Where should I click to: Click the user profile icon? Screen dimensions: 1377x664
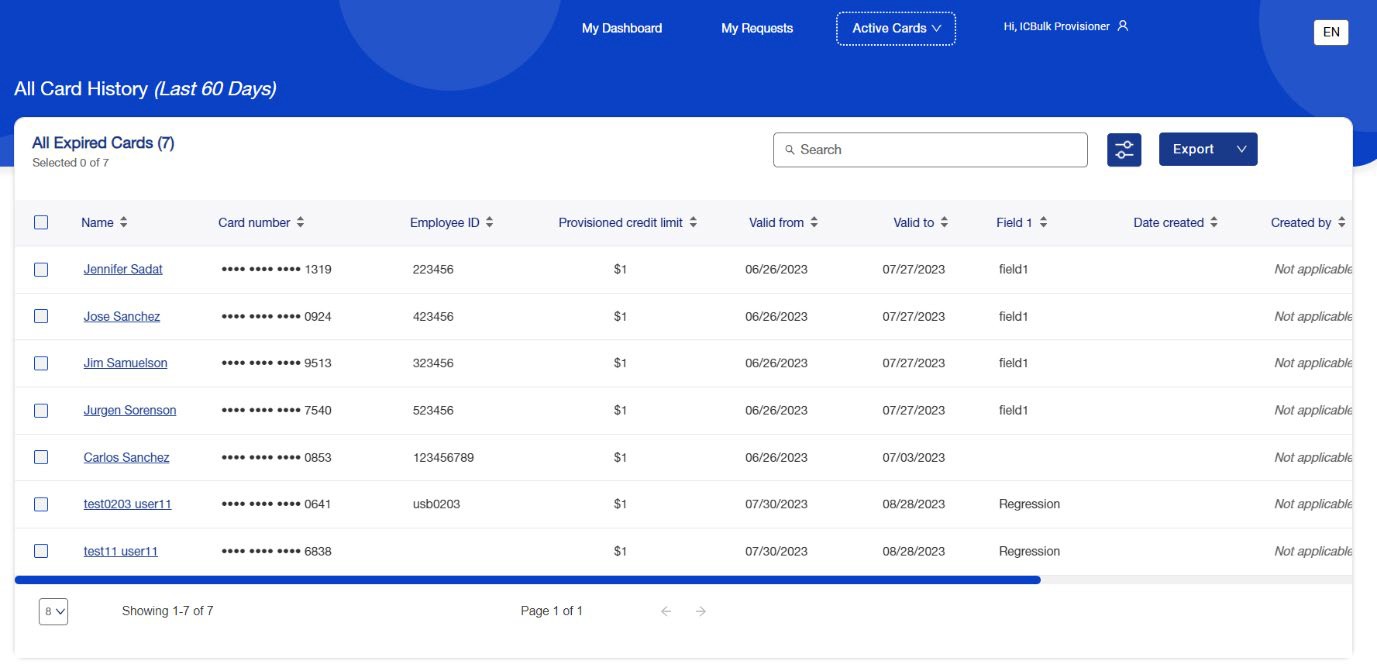pos(1123,27)
